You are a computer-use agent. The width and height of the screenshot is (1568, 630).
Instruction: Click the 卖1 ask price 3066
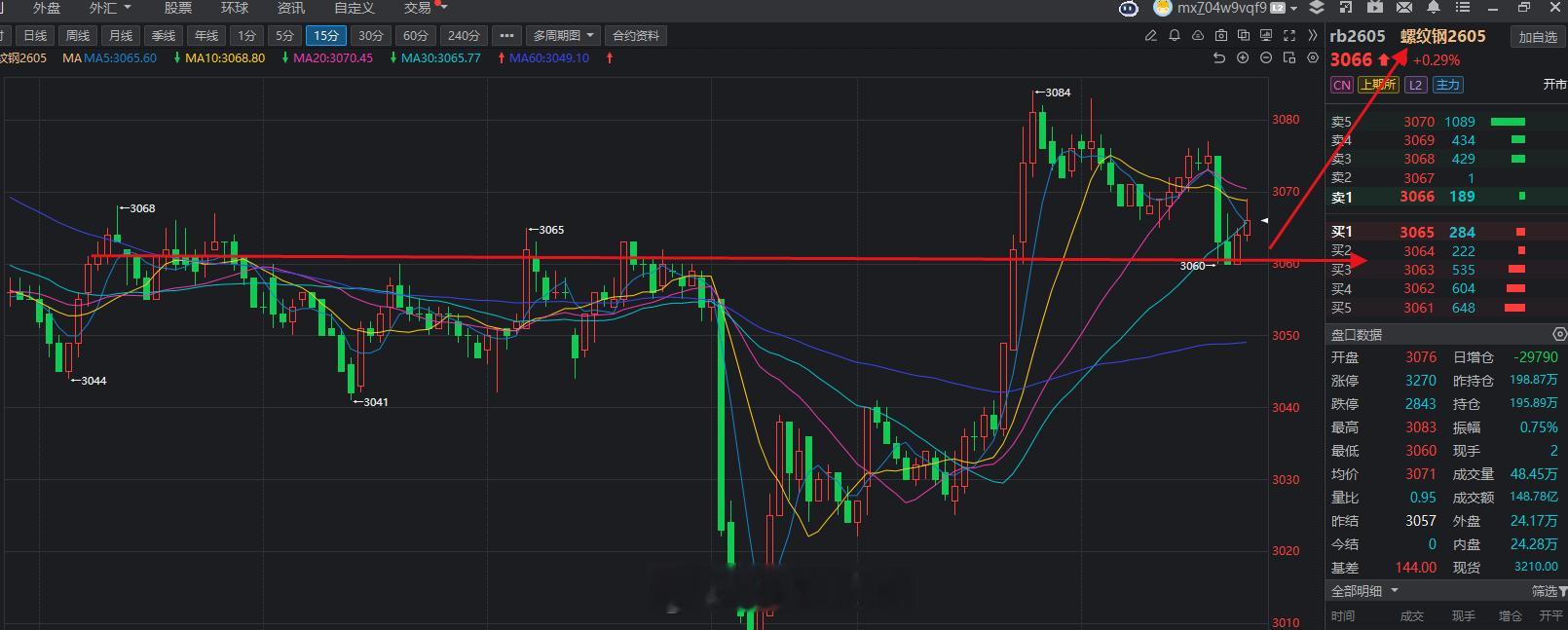pos(1417,197)
